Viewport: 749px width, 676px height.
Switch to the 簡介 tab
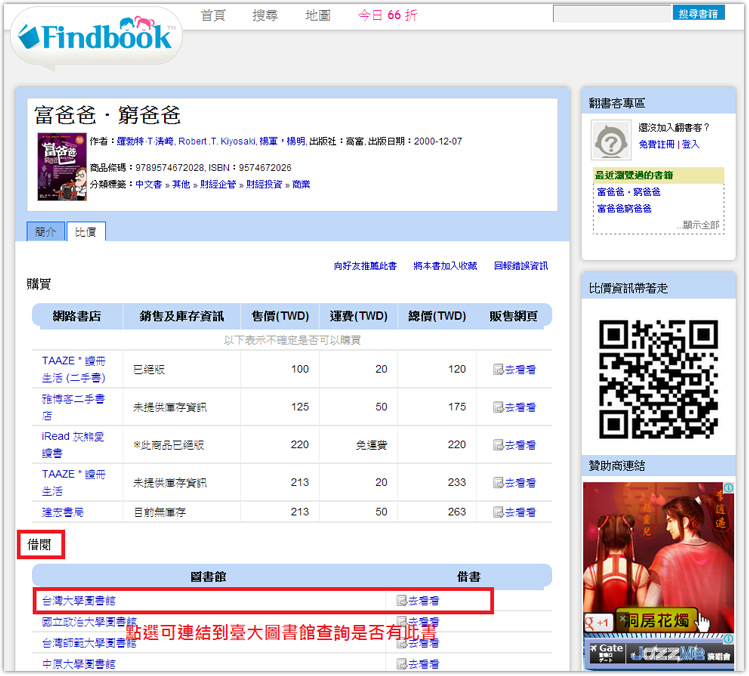point(45,232)
